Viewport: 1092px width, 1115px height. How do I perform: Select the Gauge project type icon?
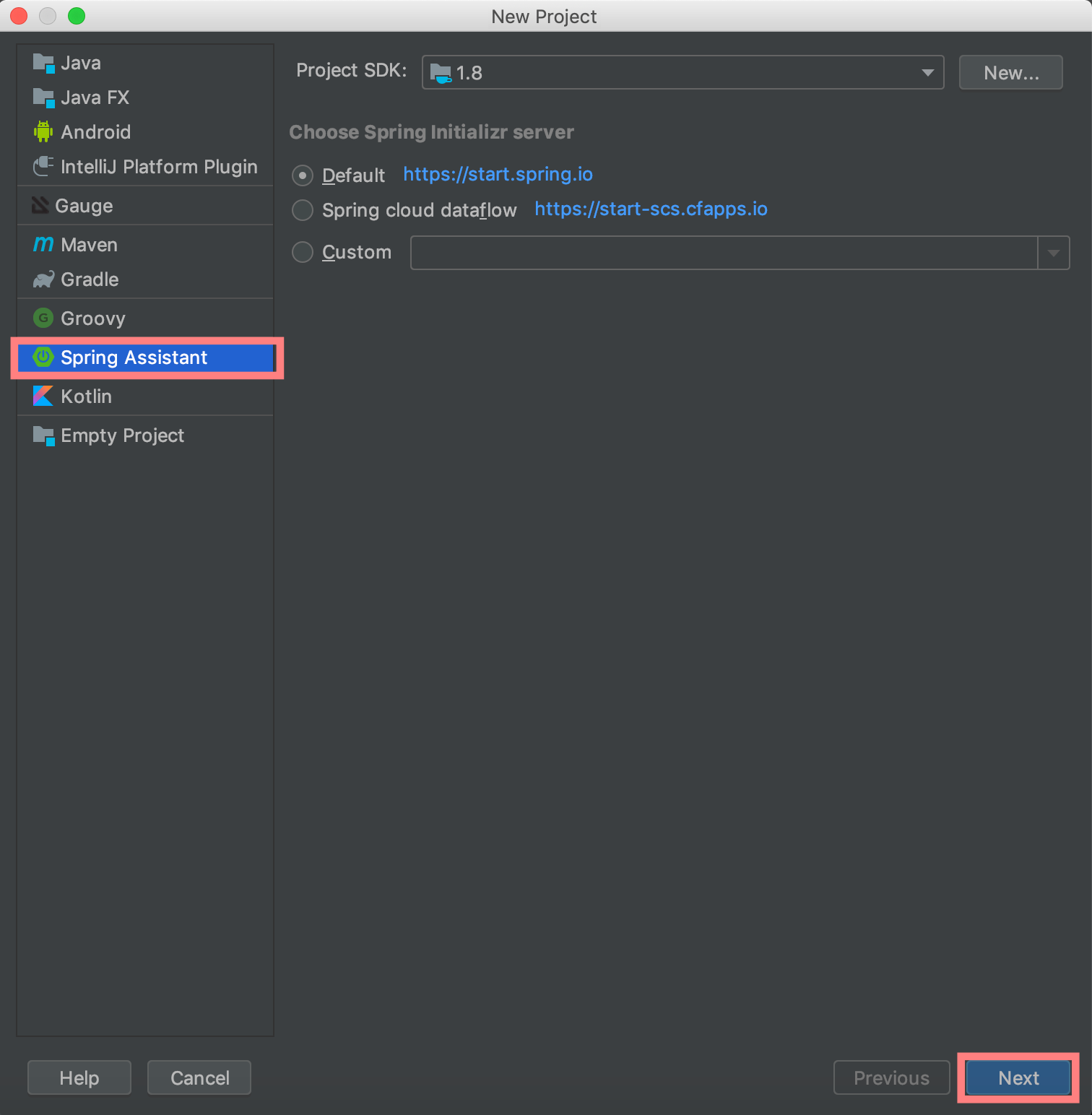pyautogui.click(x=40, y=206)
